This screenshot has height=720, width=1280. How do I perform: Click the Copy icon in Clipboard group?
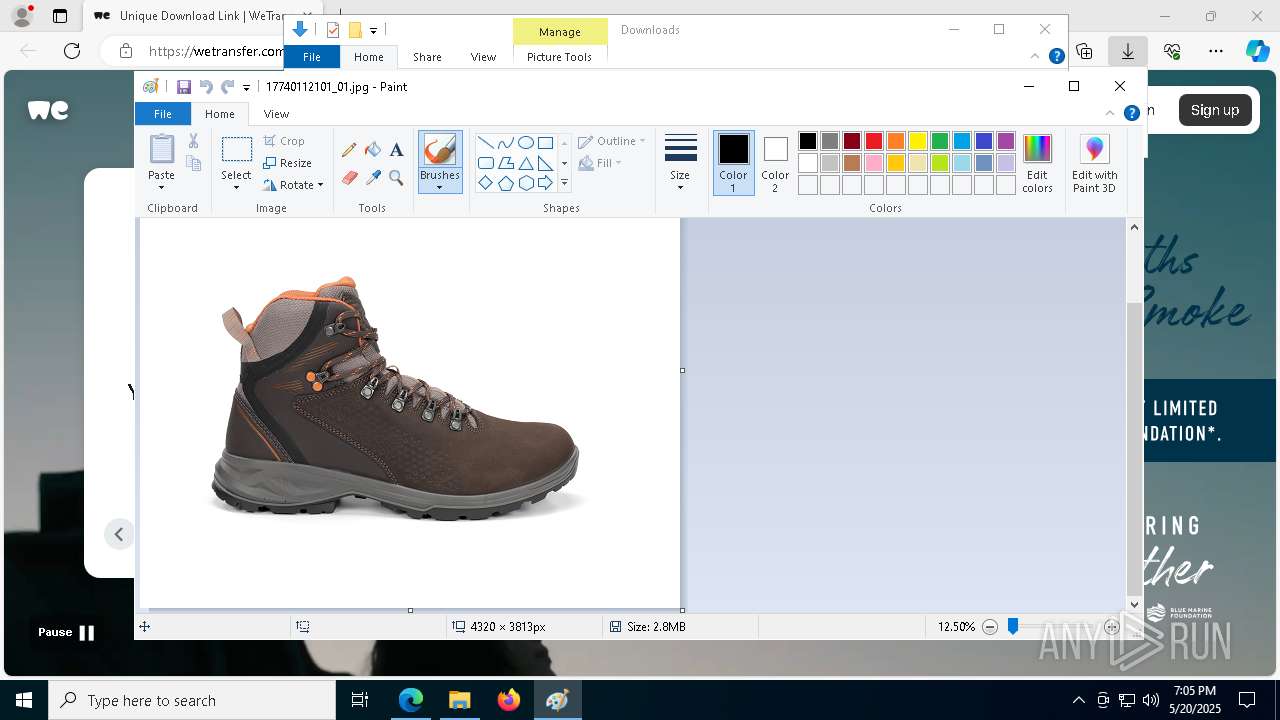point(194,164)
